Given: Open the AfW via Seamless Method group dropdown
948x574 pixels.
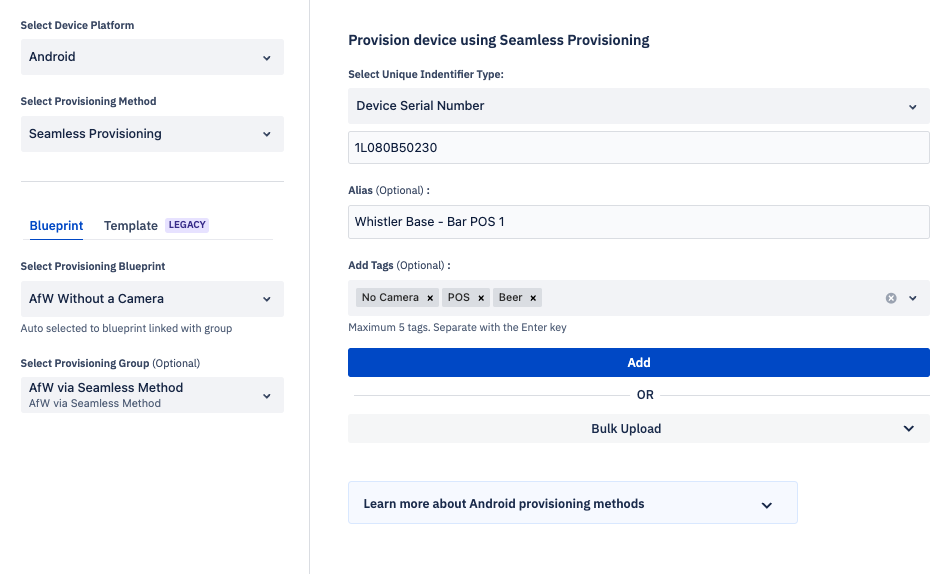Looking at the screenshot, I should coord(152,395).
